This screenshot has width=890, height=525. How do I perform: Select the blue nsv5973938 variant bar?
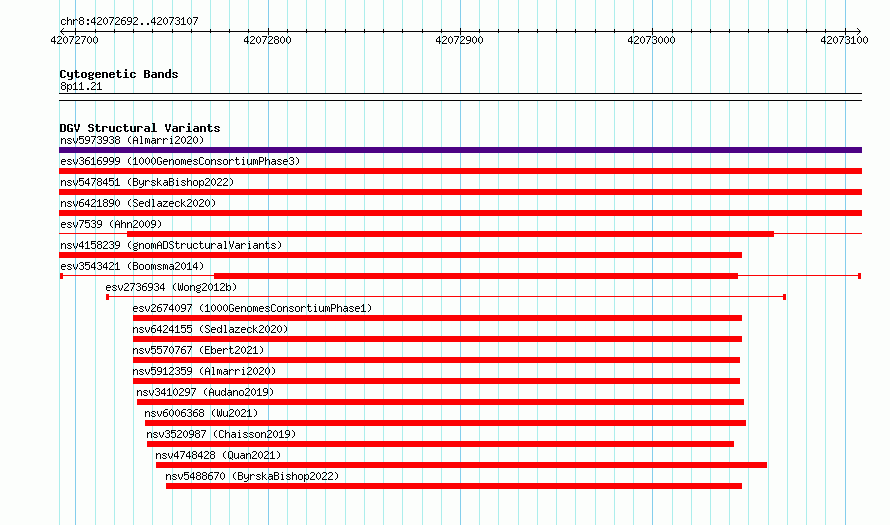460,150
